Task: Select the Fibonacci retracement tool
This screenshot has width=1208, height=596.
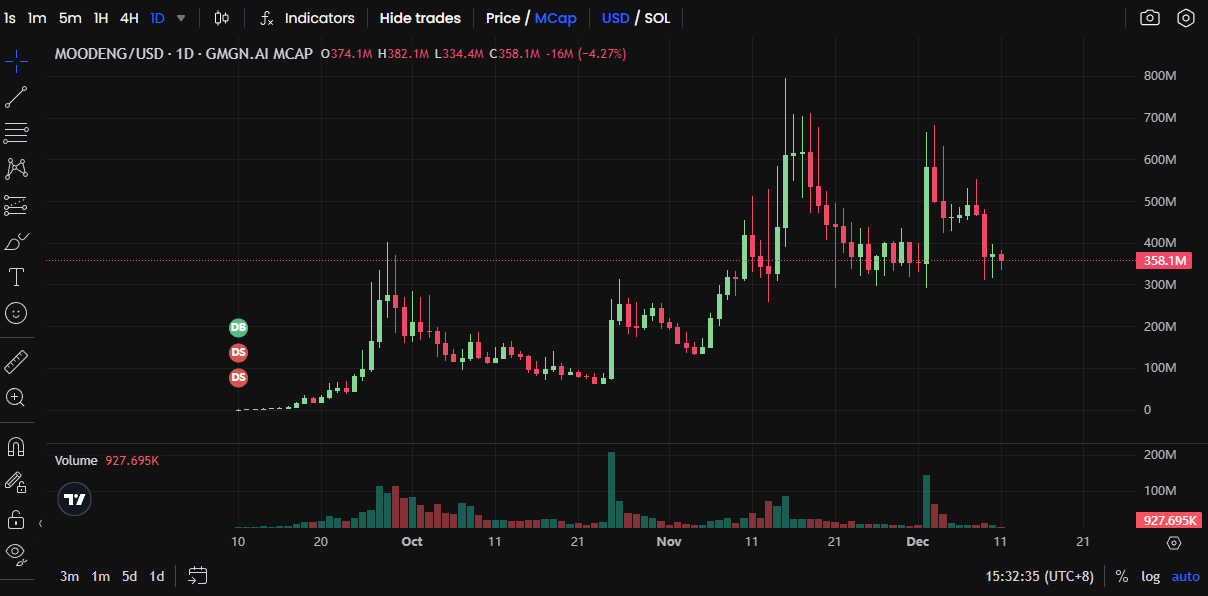Action: (16, 133)
